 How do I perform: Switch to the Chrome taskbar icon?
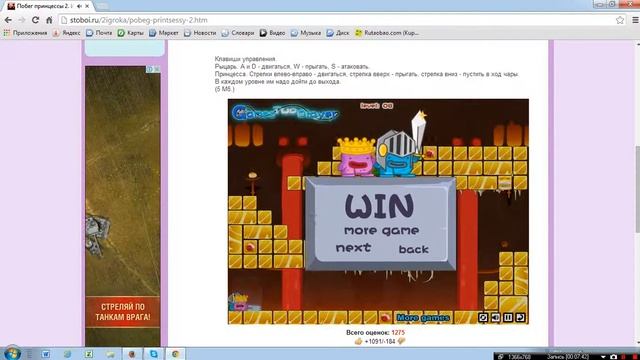176,354
